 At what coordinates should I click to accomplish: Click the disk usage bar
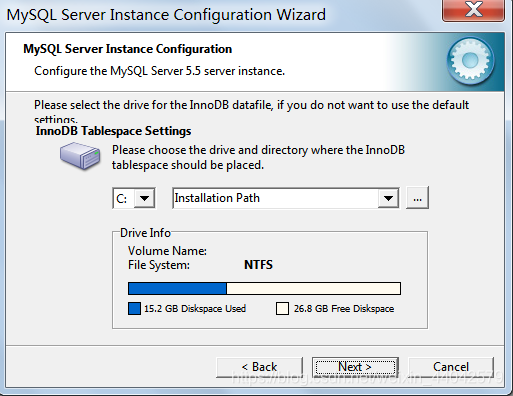point(264,288)
